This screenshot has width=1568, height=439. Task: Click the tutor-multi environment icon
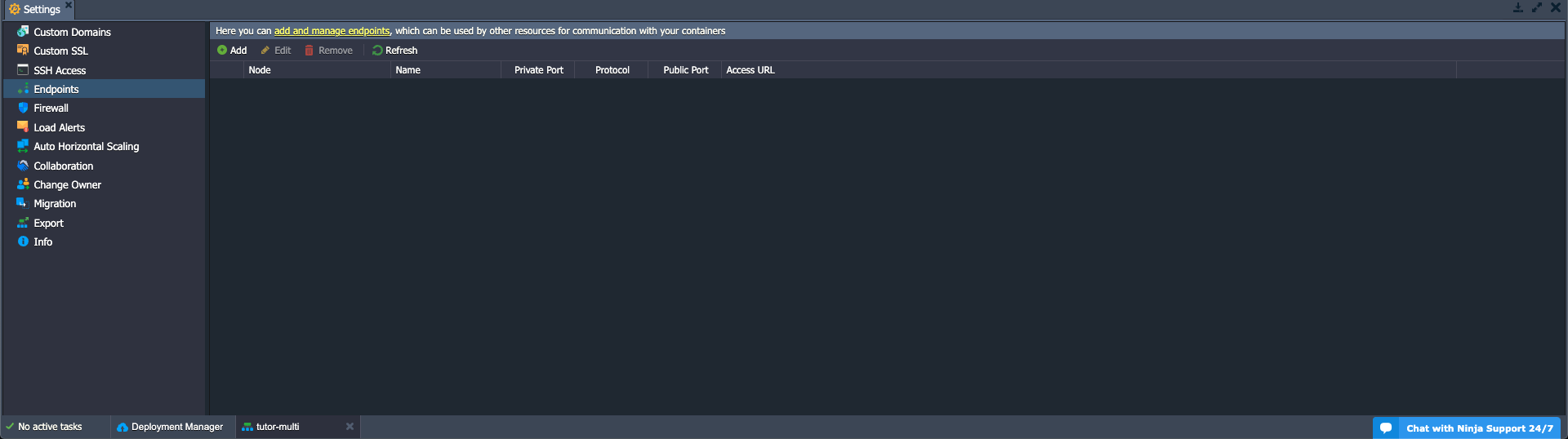(247, 427)
